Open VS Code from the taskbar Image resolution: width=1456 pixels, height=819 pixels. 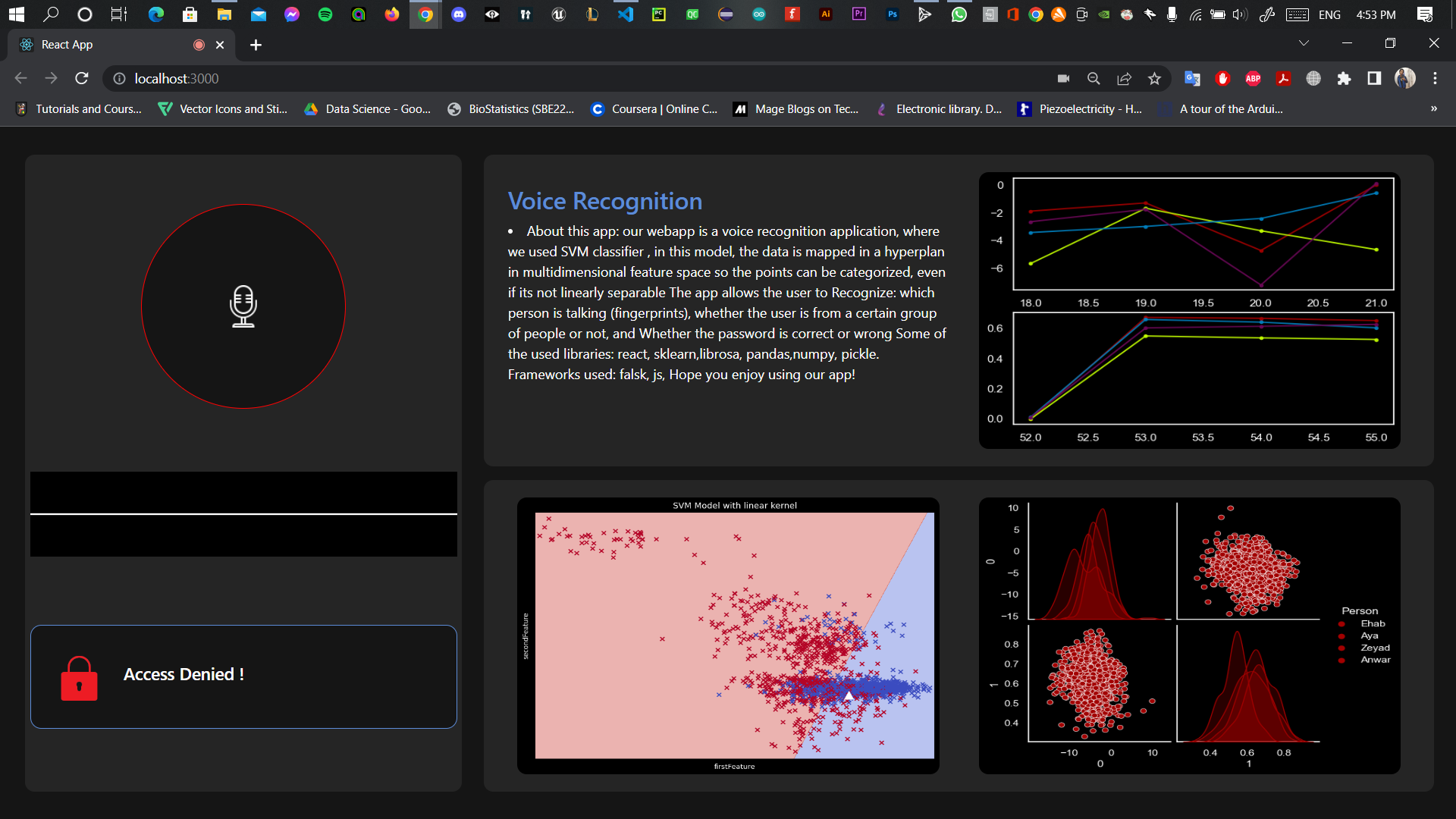click(625, 14)
